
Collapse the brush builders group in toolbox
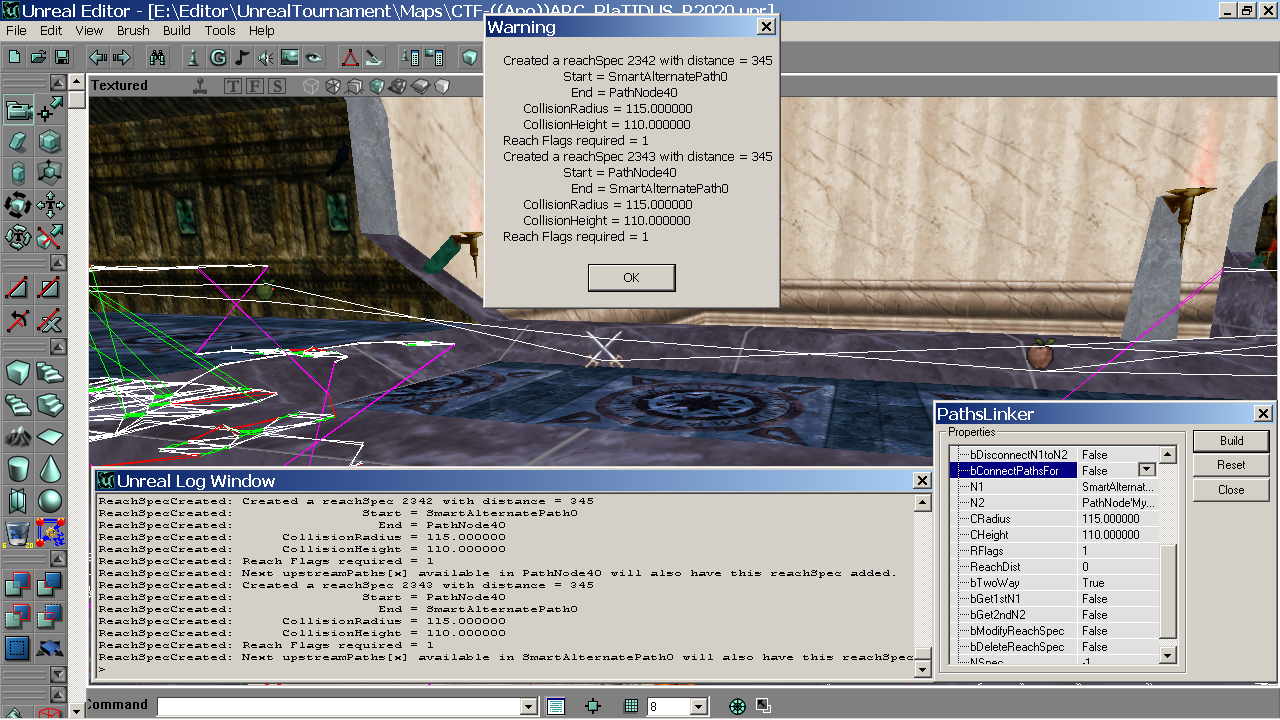click(x=59, y=346)
